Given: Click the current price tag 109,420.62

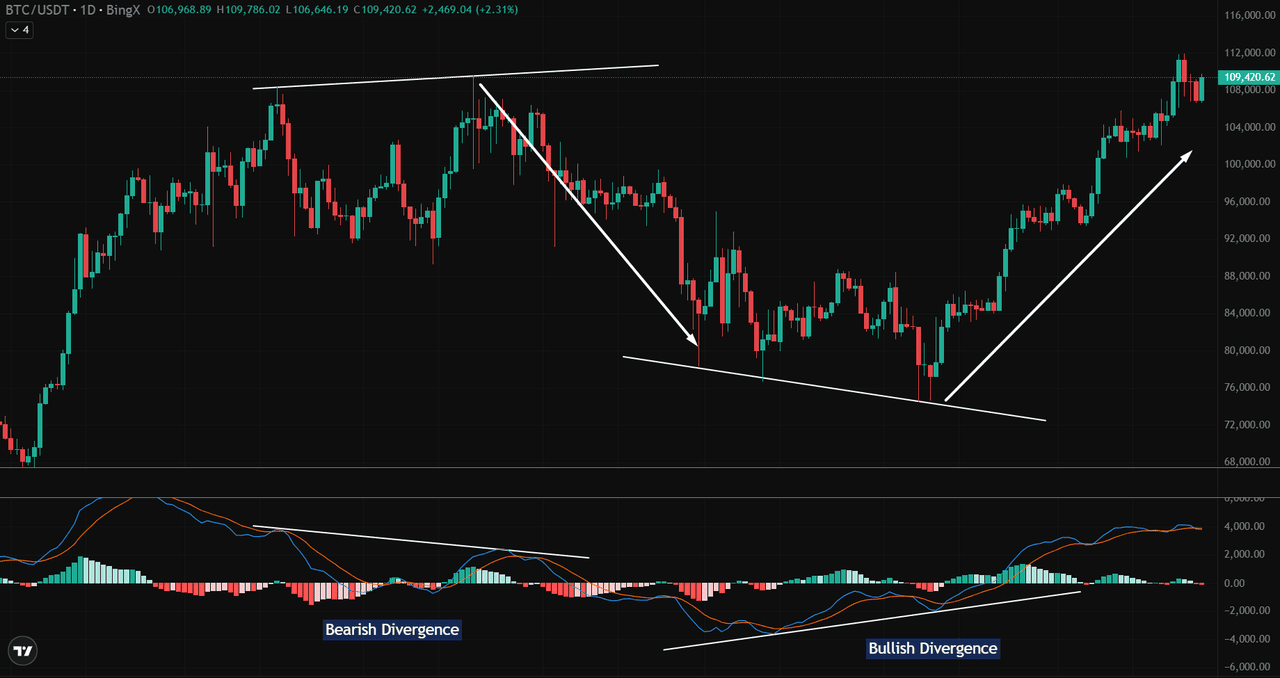Looking at the screenshot, I should click(1247, 77).
